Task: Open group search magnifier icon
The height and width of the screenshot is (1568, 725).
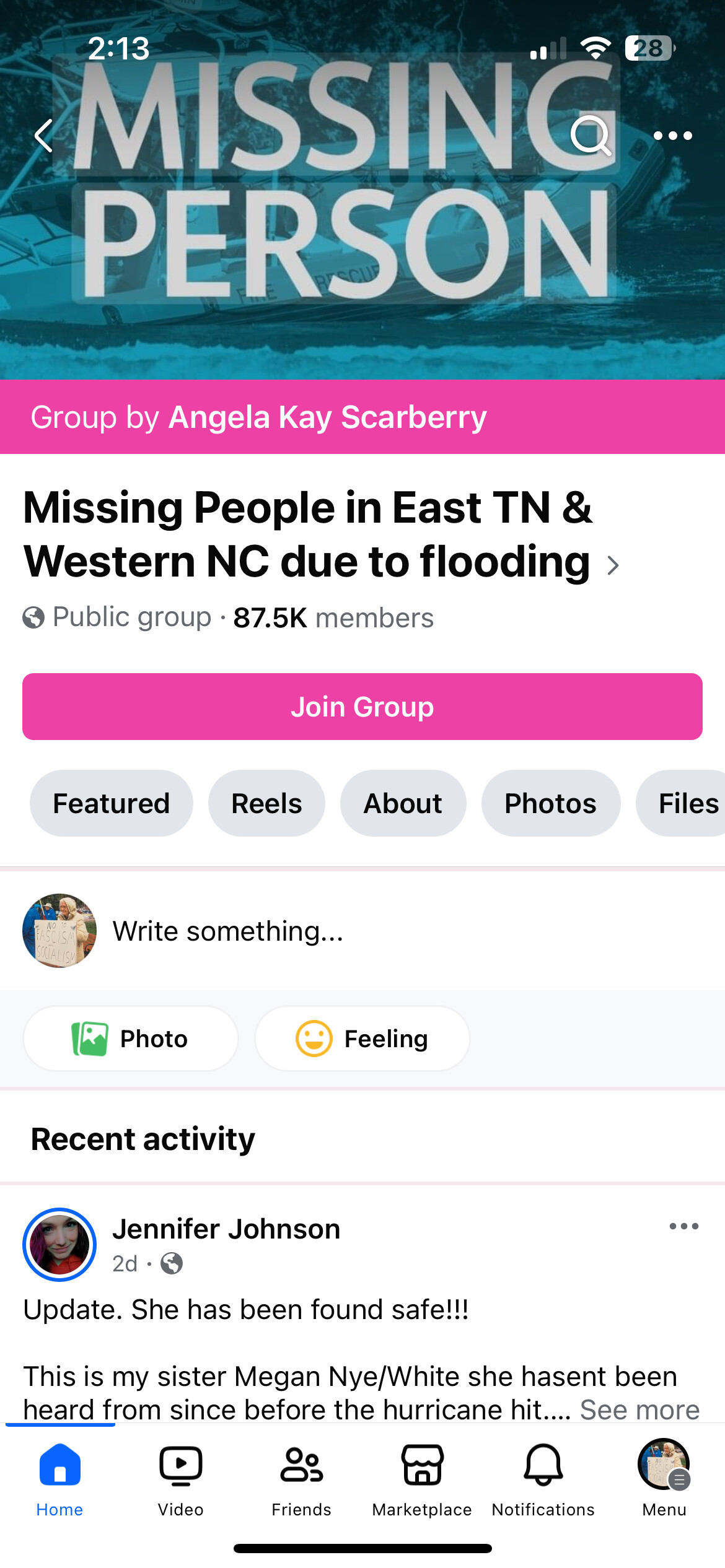Action: coord(591,136)
